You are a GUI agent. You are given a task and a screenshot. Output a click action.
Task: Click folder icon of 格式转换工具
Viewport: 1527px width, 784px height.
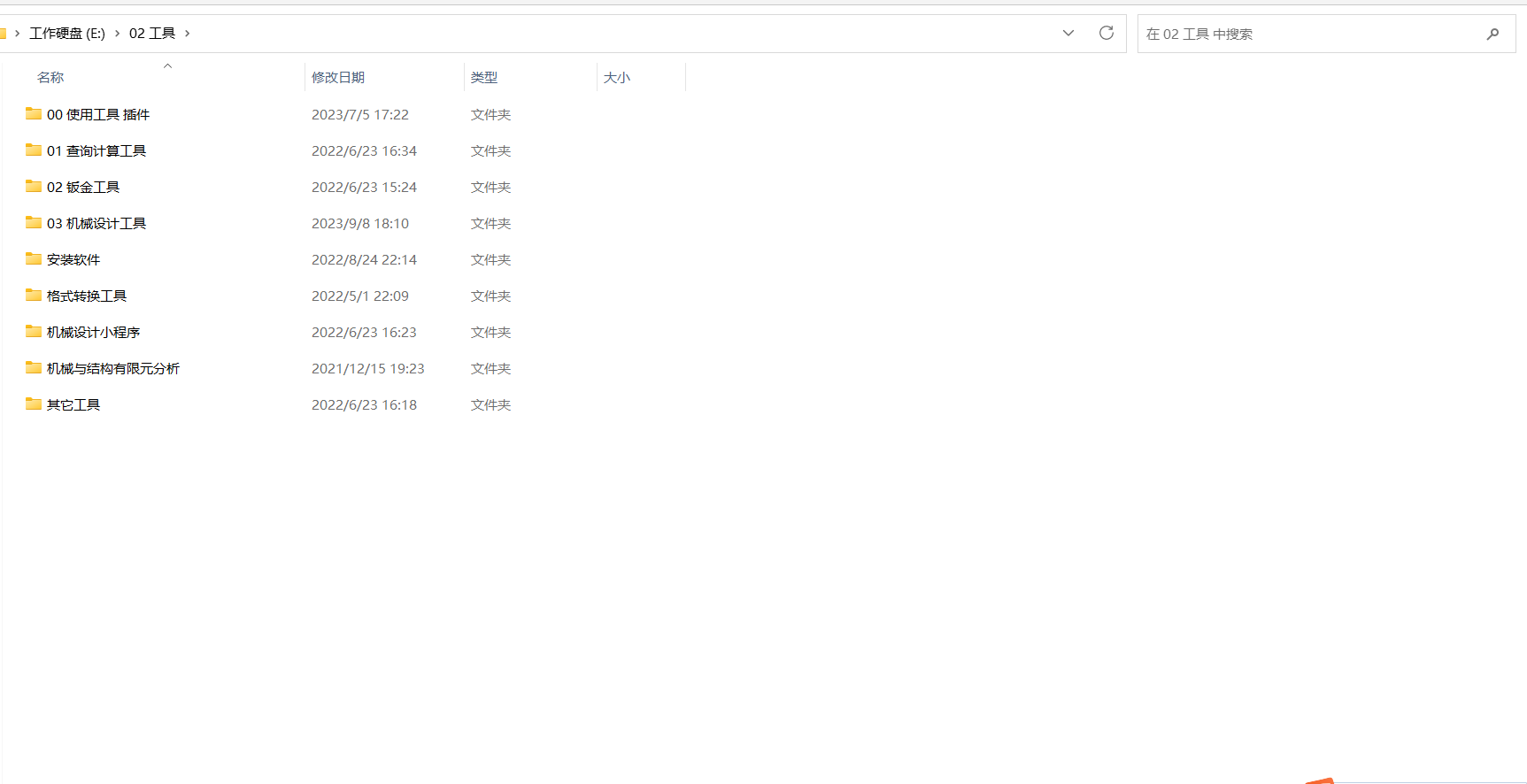pyautogui.click(x=34, y=296)
